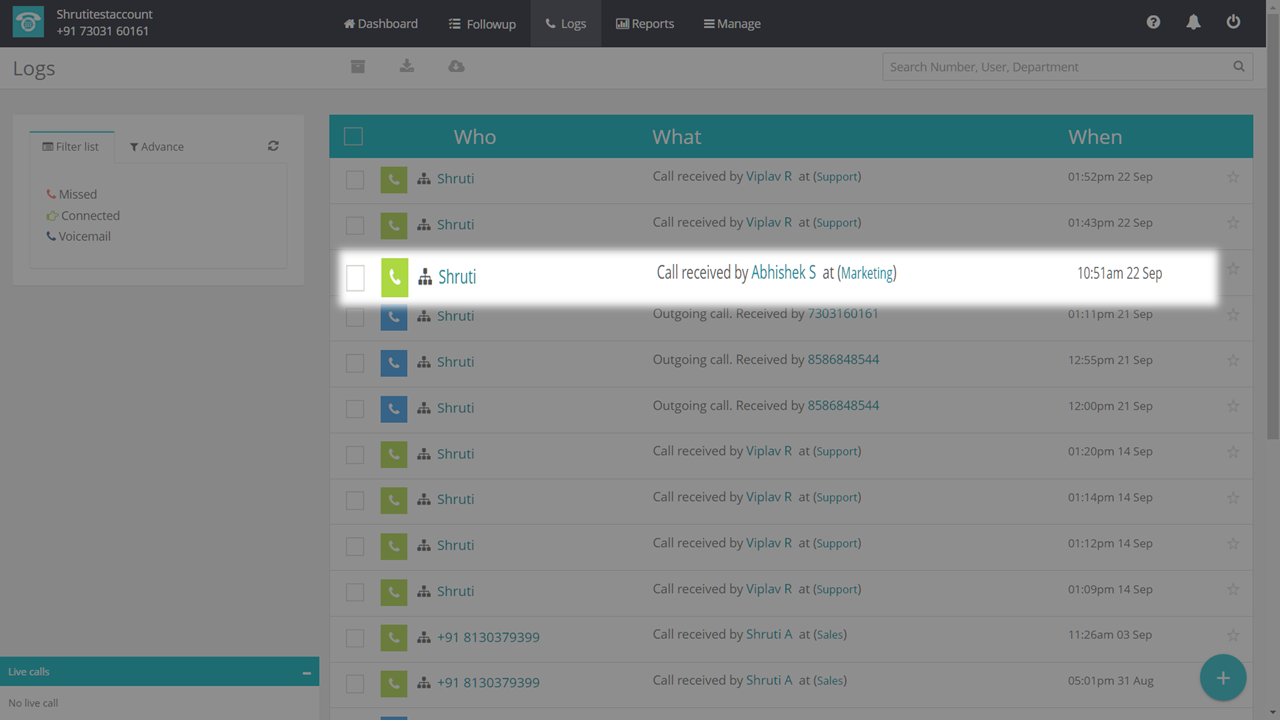Open the Manage menu
Viewport: 1280px width, 720px height.
(732, 23)
